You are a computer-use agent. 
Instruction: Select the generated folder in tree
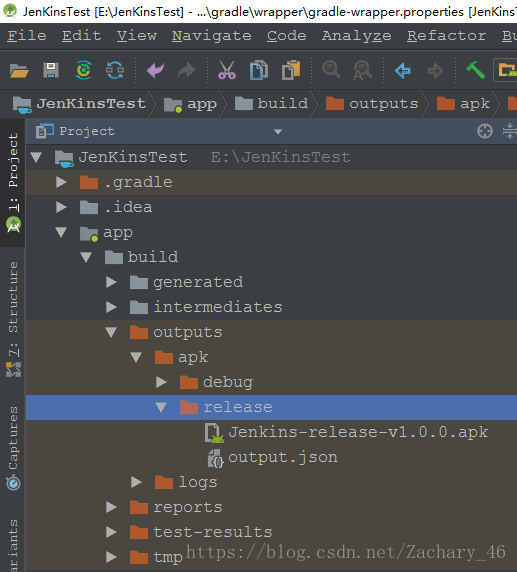(x=186, y=282)
